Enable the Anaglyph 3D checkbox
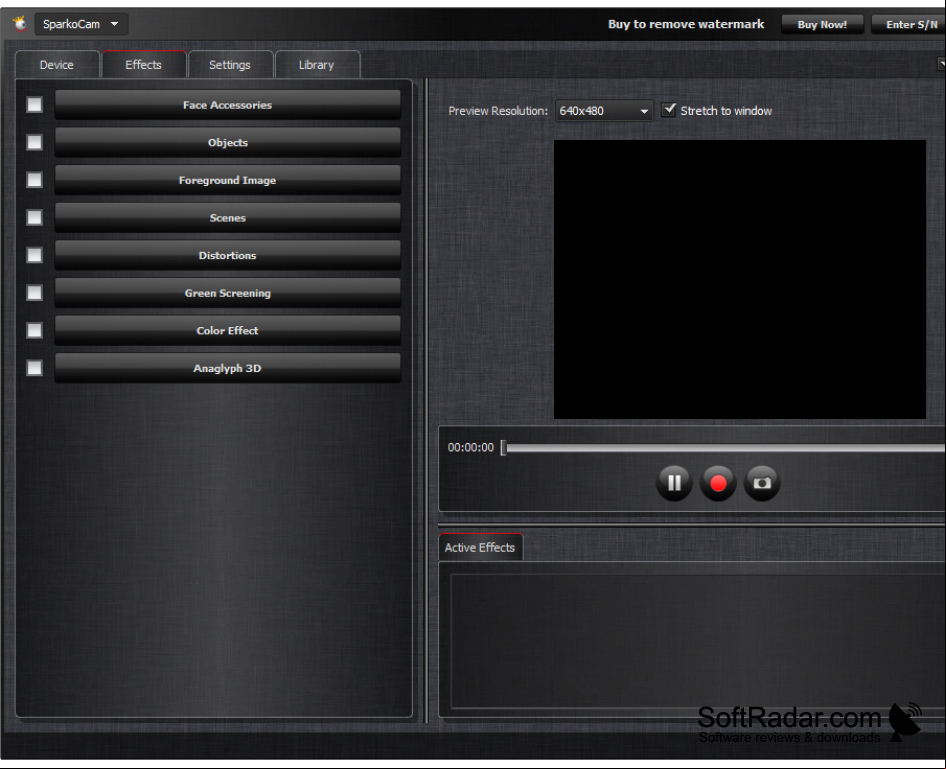The image size is (946, 769). pyautogui.click(x=34, y=368)
